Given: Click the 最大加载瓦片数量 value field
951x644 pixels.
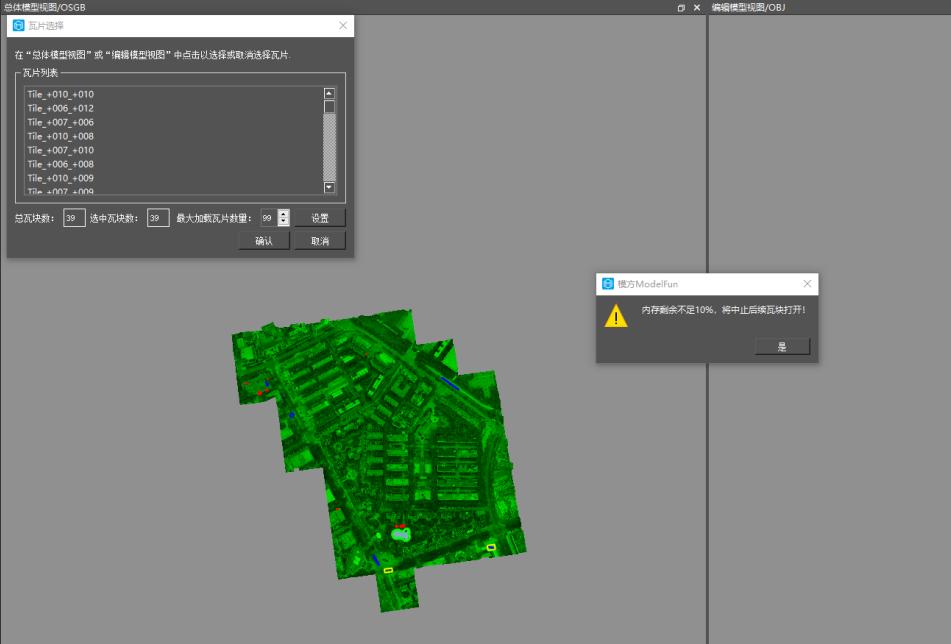Looking at the screenshot, I should click(x=268, y=218).
